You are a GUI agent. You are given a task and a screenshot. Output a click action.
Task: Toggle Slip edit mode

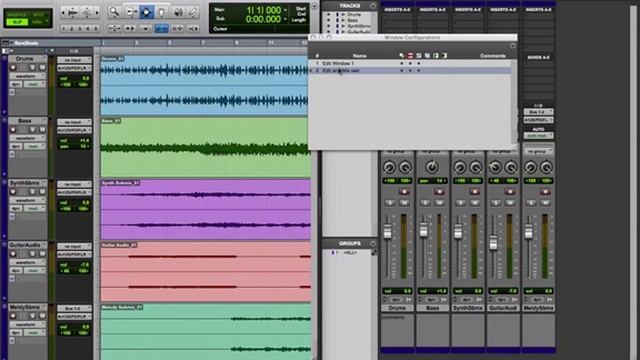point(17,22)
